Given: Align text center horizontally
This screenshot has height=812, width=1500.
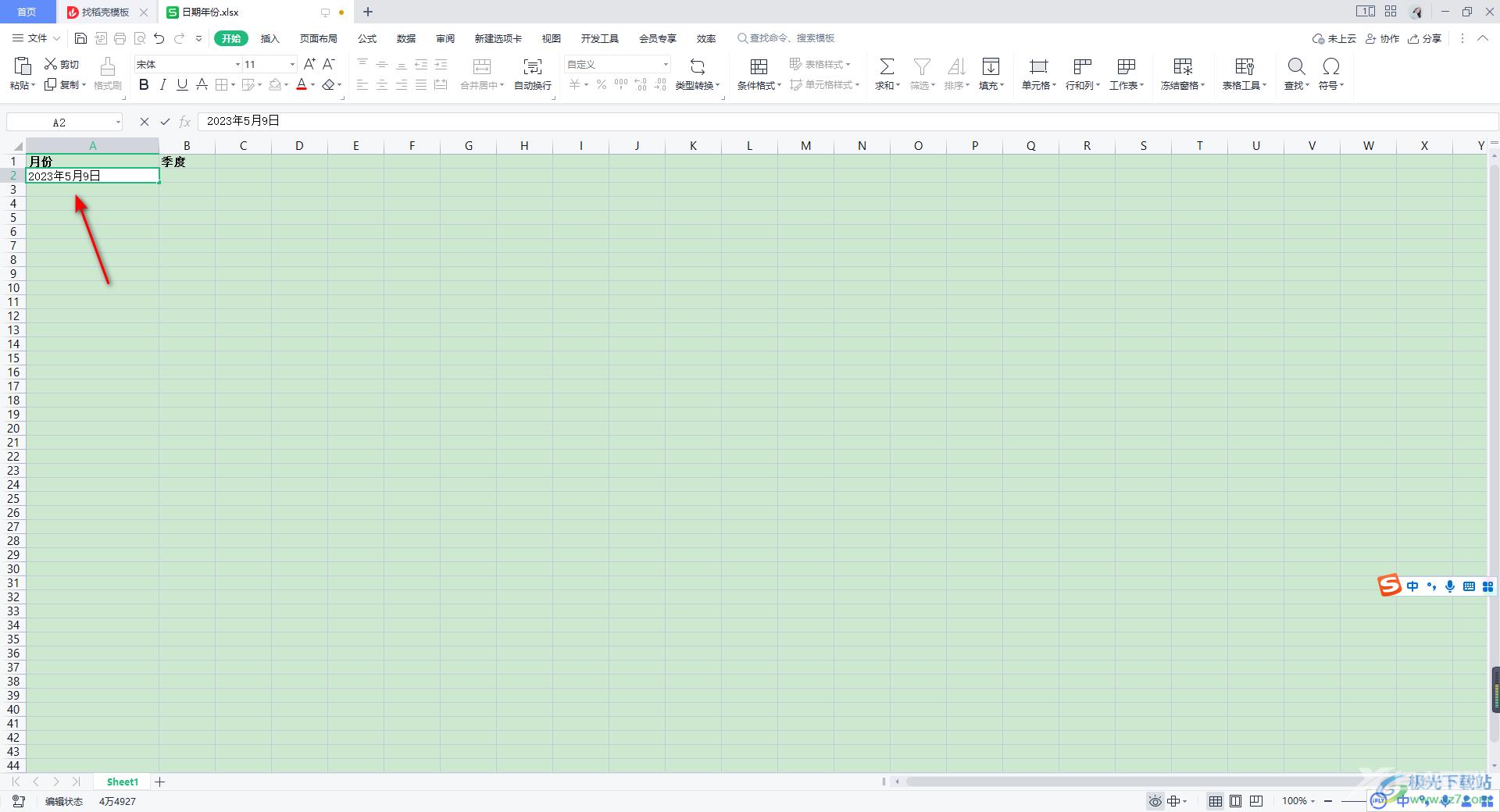Looking at the screenshot, I should click(382, 84).
